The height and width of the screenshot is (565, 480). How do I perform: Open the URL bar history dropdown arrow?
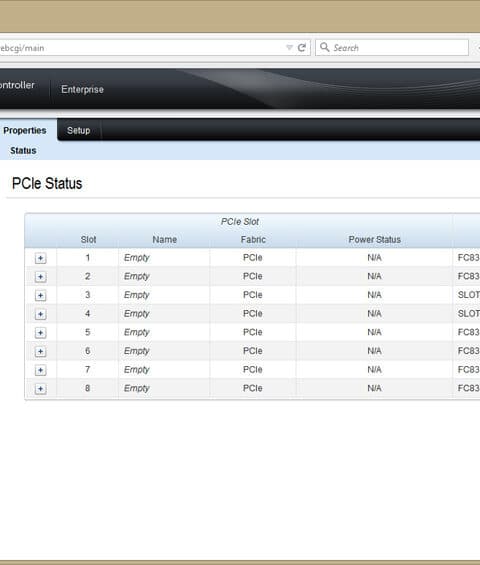pyautogui.click(x=289, y=48)
